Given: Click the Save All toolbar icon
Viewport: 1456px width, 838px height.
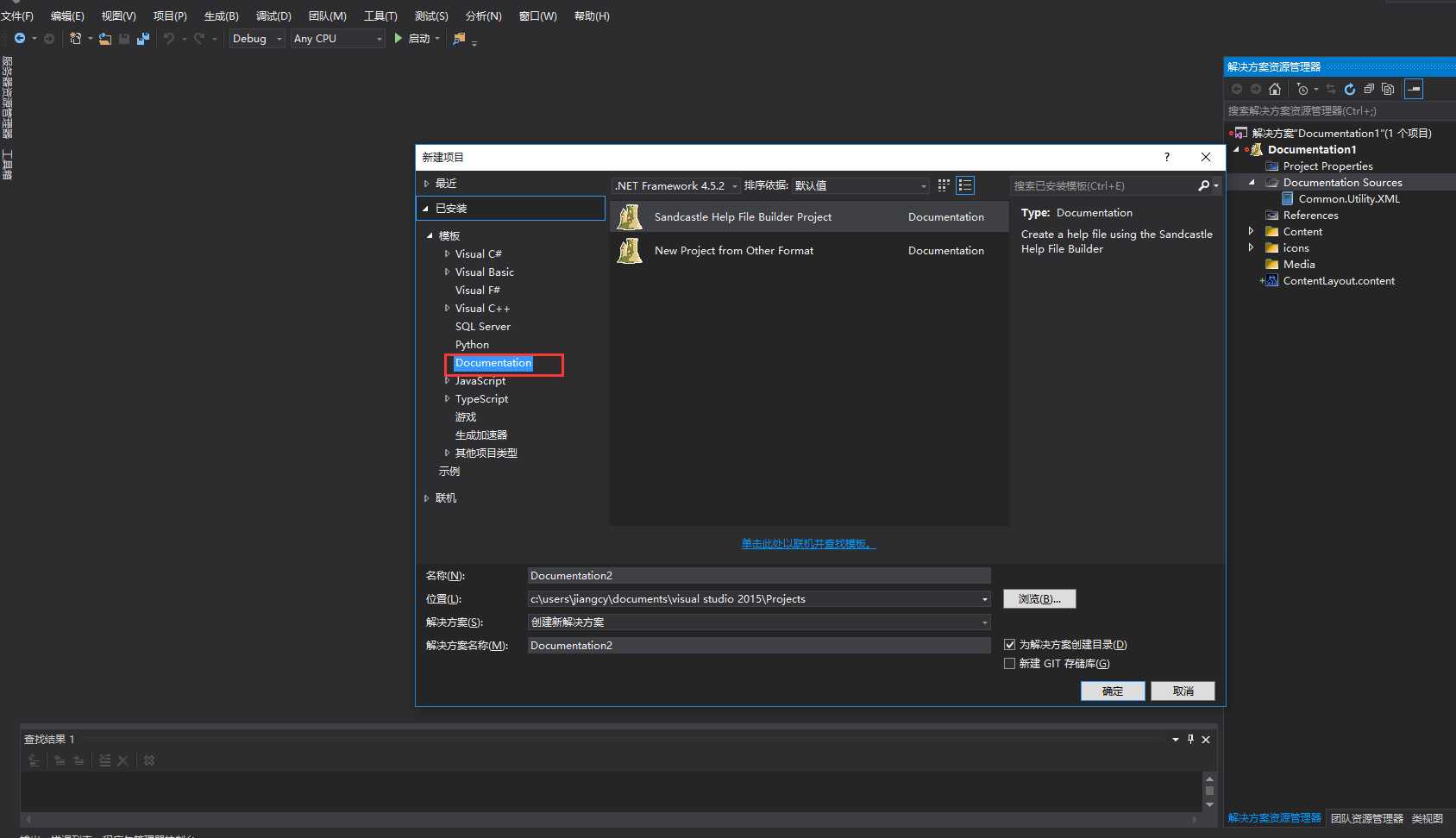Looking at the screenshot, I should coord(143,38).
